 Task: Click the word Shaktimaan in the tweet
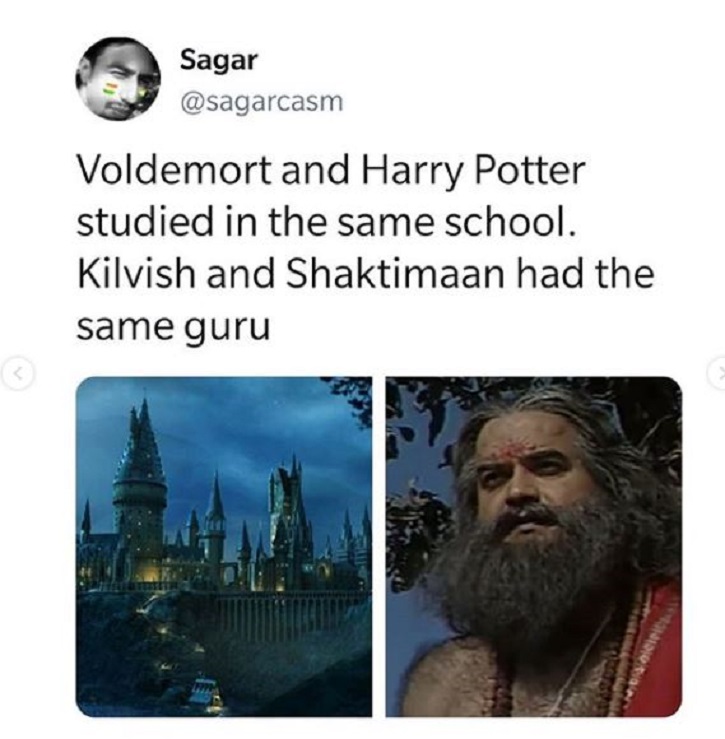click(x=396, y=273)
